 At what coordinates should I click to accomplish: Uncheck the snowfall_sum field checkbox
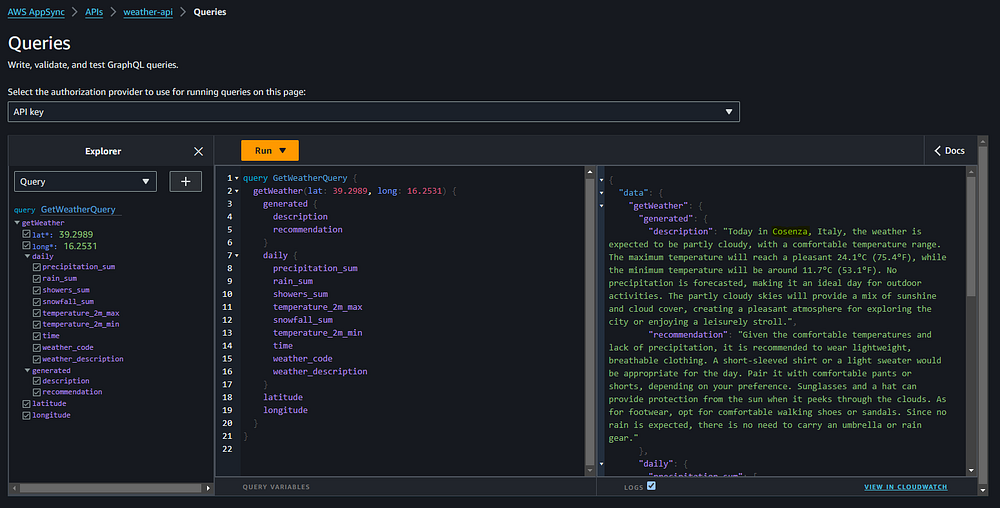tap(36, 301)
